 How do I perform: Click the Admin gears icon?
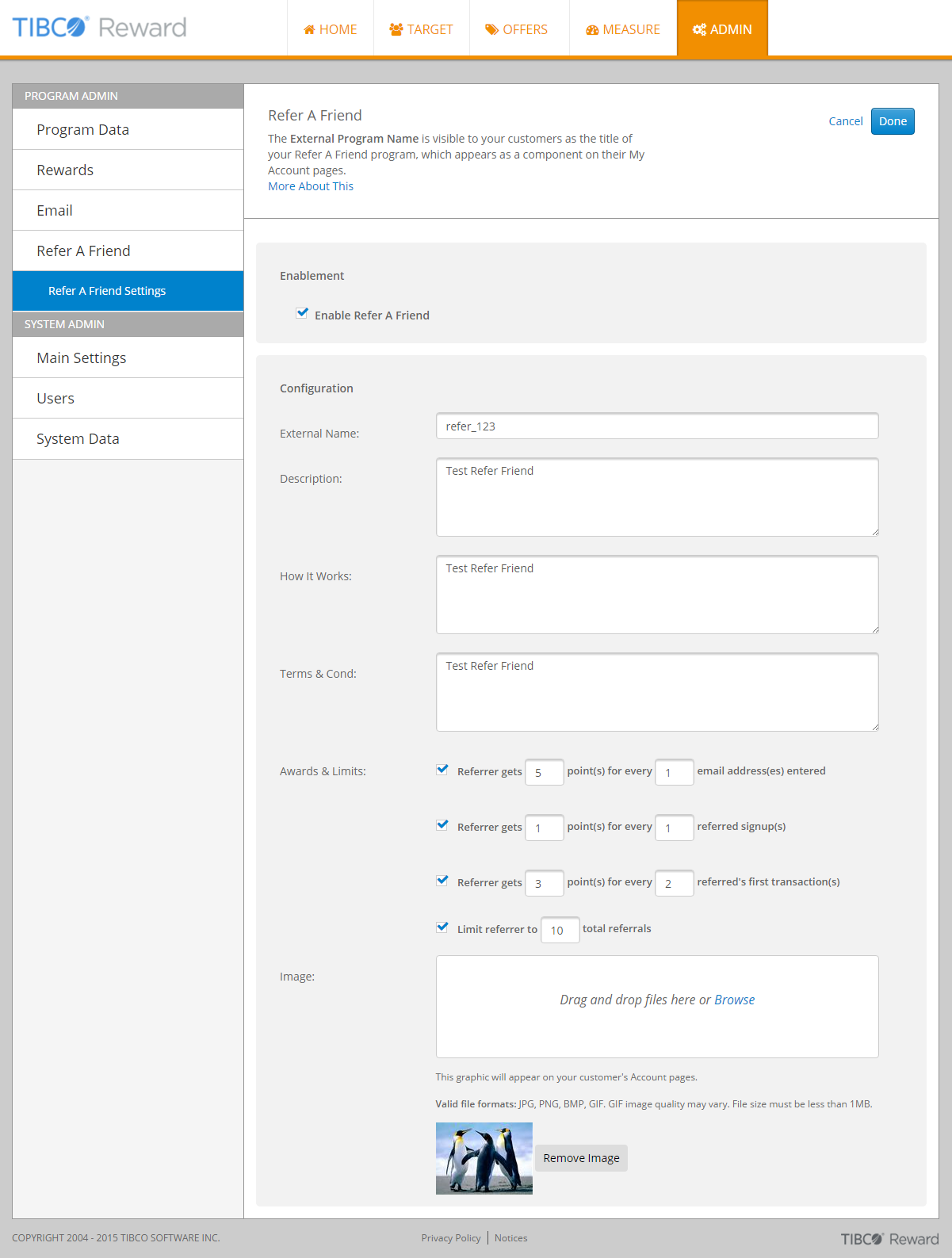[x=699, y=29]
